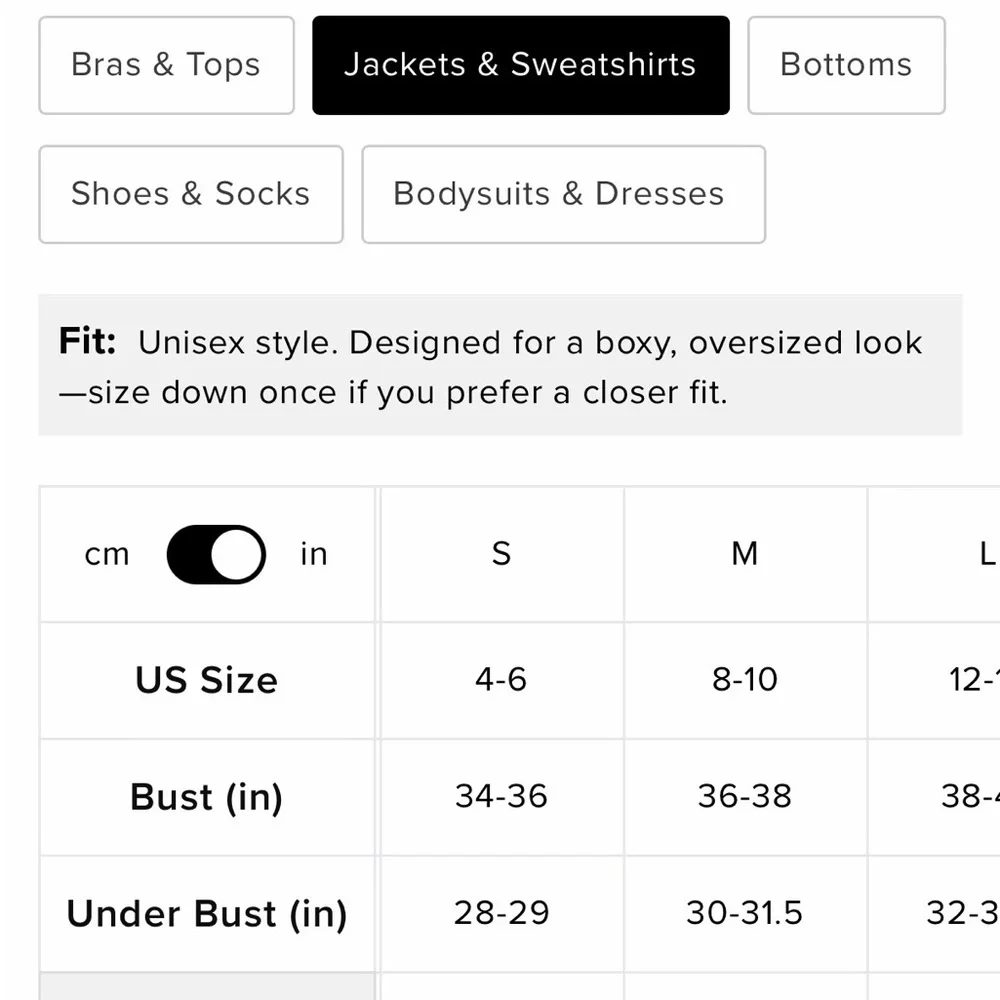Open the Shoes & Socks tab
Screen dimensions: 1000x1000
point(190,194)
